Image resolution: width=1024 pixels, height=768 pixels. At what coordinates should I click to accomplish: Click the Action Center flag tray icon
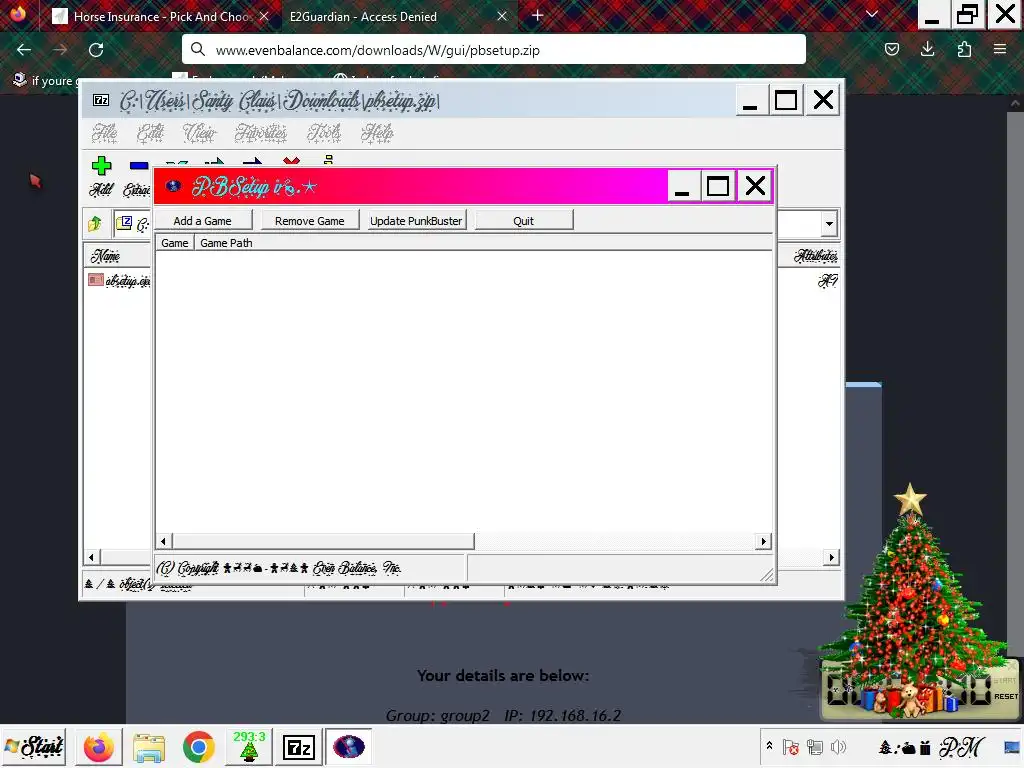(x=790, y=746)
